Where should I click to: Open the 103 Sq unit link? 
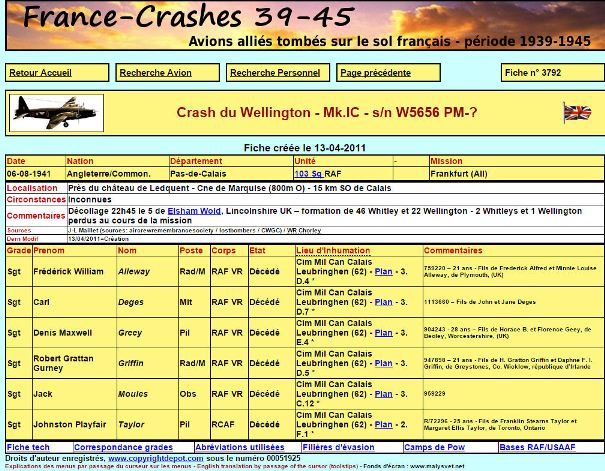point(309,174)
